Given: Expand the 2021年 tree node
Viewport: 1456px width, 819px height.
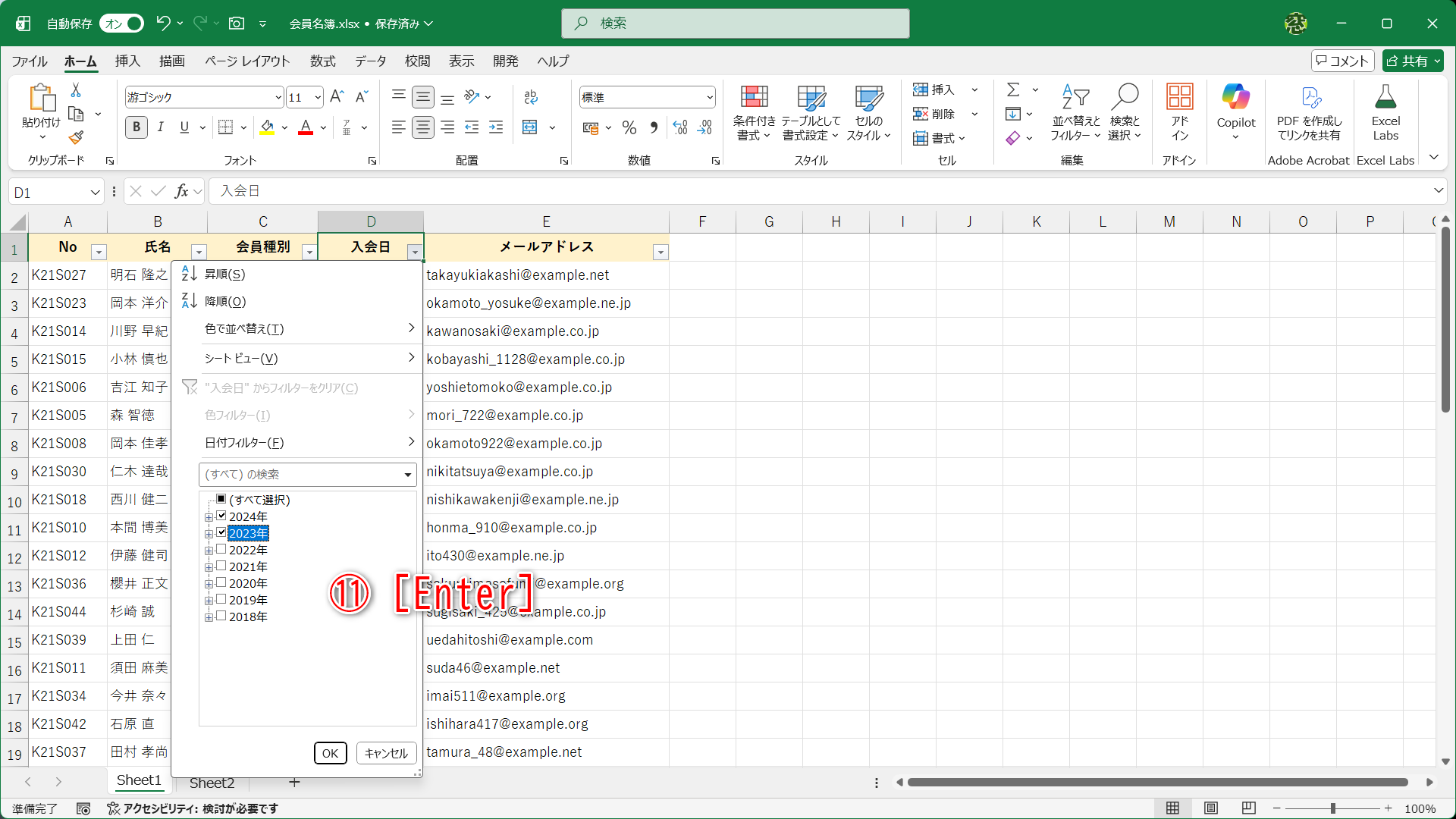Looking at the screenshot, I should 209,567.
